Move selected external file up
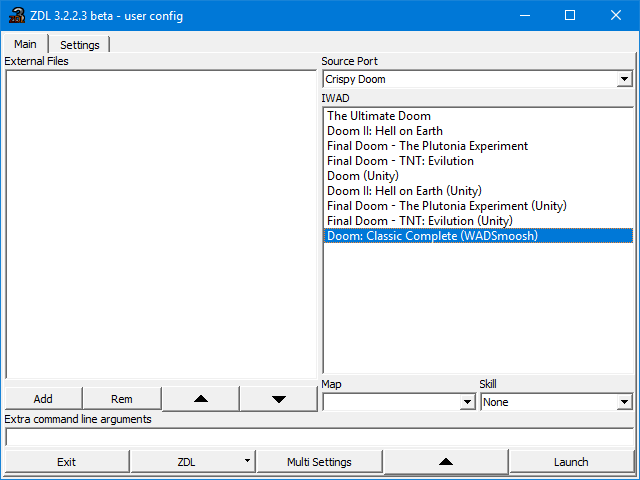 [200, 399]
